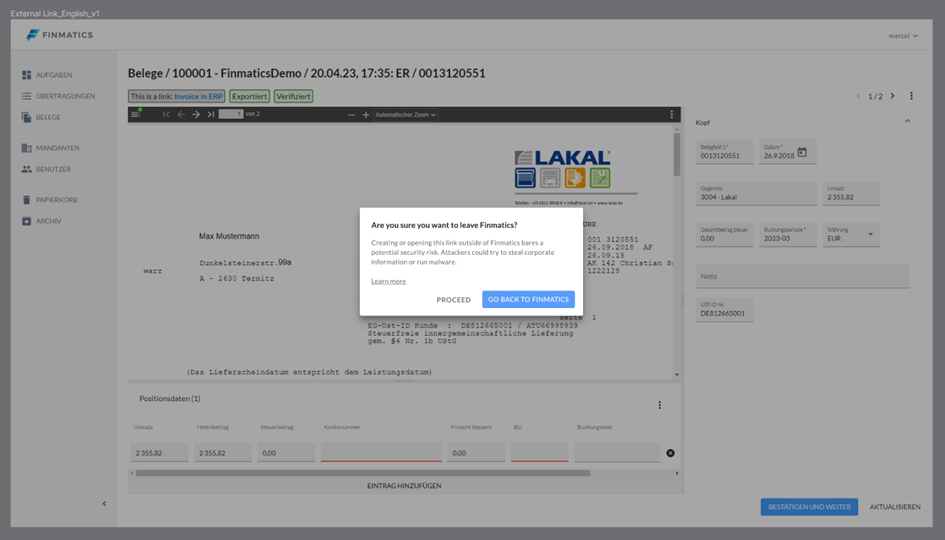Click the Positionsdaten Nettobetrag field
This screenshot has width=945, height=540.
coord(222,453)
